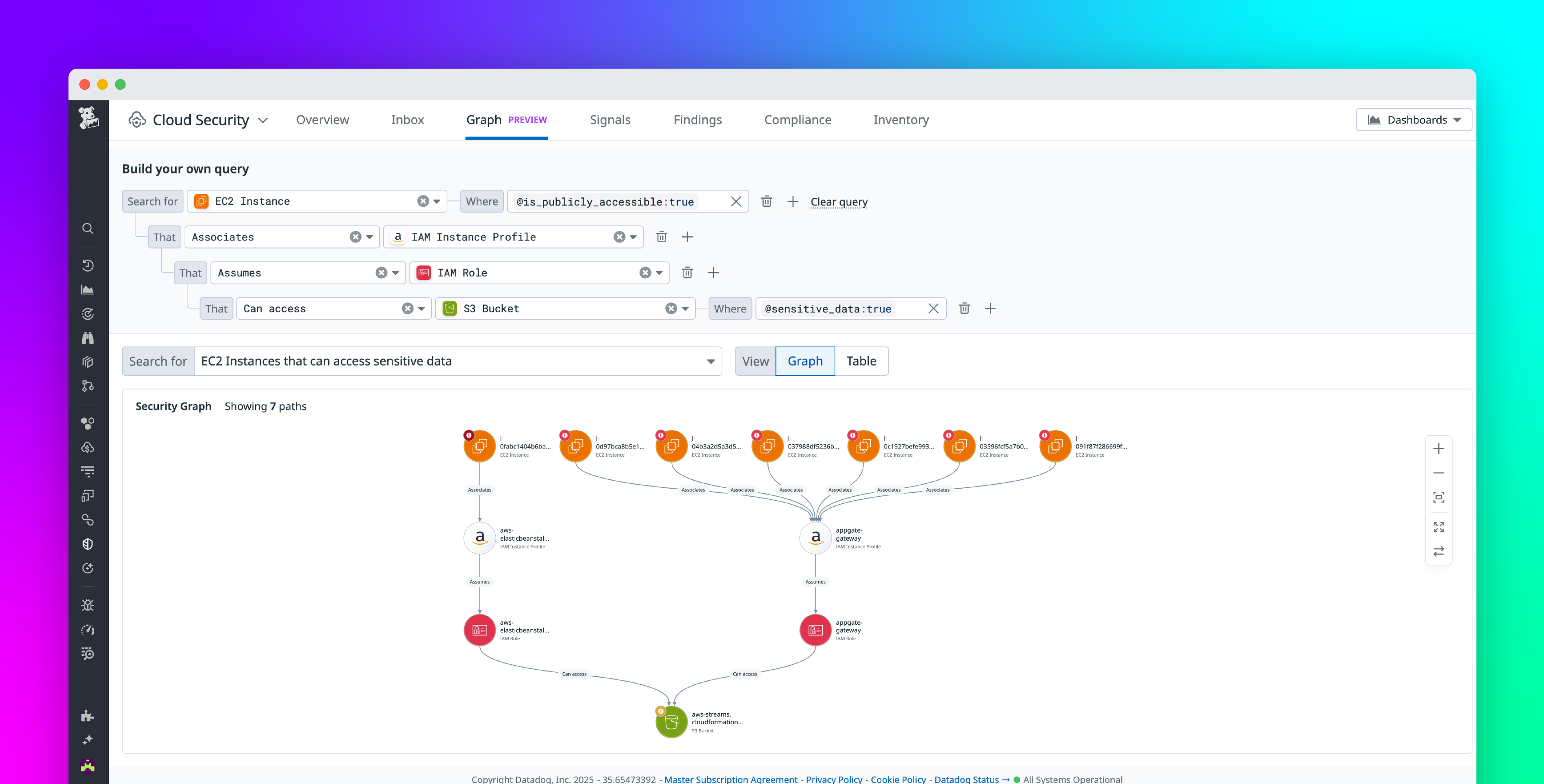Switch to the Compliance tab
Viewport: 1544px width, 784px height.
pyautogui.click(x=798, y=119)
